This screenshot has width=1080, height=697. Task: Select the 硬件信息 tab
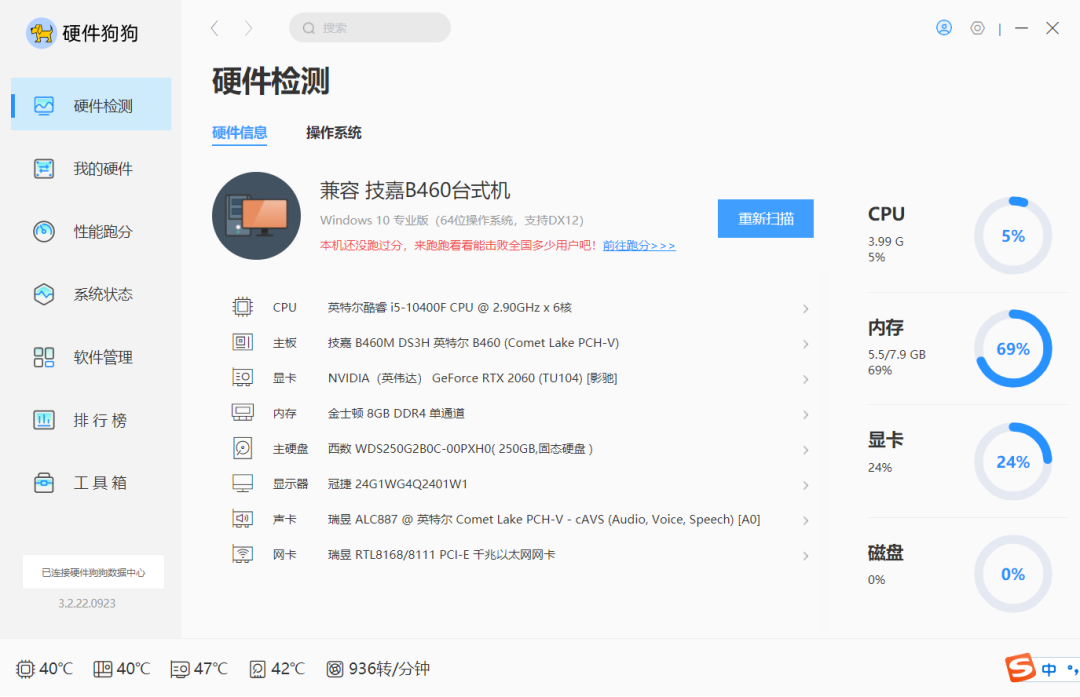tap(240, 132)
